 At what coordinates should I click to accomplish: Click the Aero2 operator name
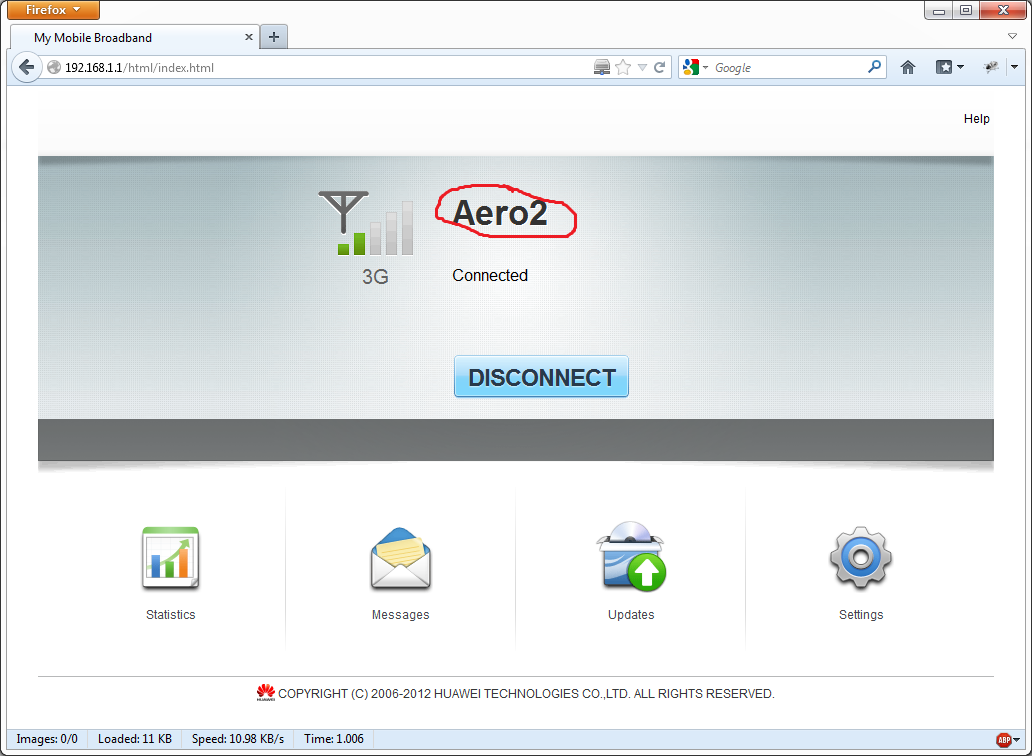click(500, 213)
